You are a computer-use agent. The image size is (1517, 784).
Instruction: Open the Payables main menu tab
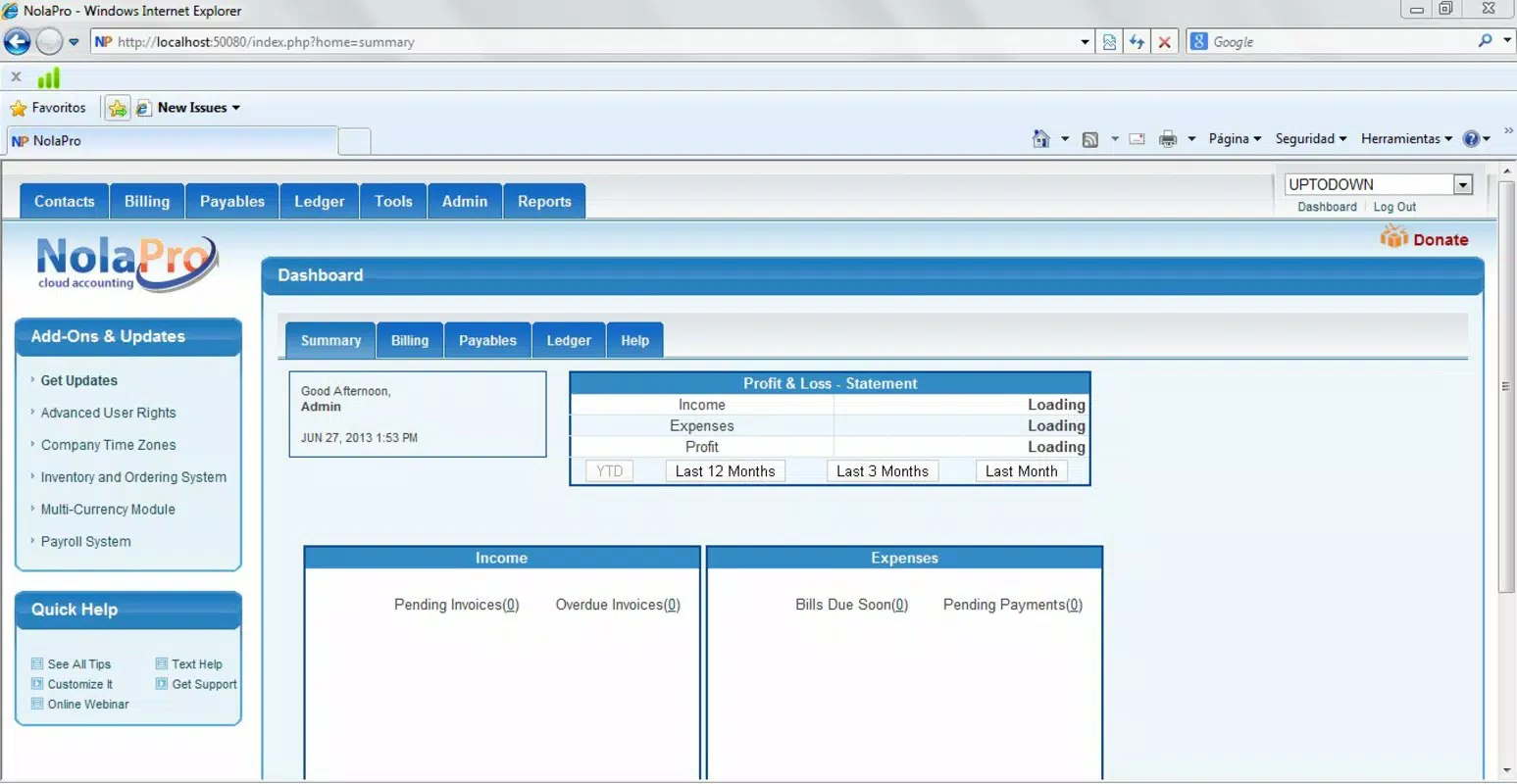click(x=232, y=201)
